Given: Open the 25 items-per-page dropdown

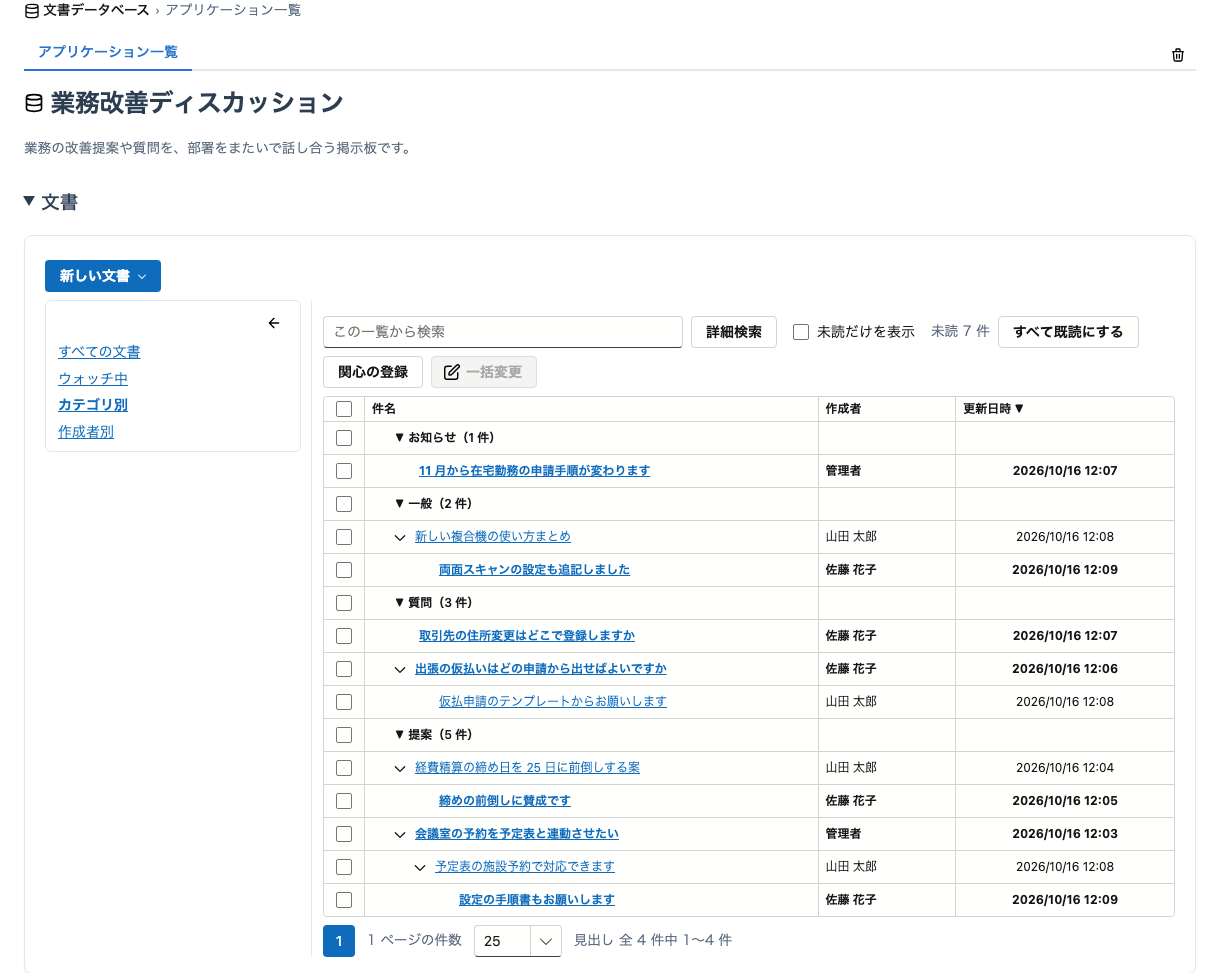Looking at the screenshot, I should tap(518, 941).
